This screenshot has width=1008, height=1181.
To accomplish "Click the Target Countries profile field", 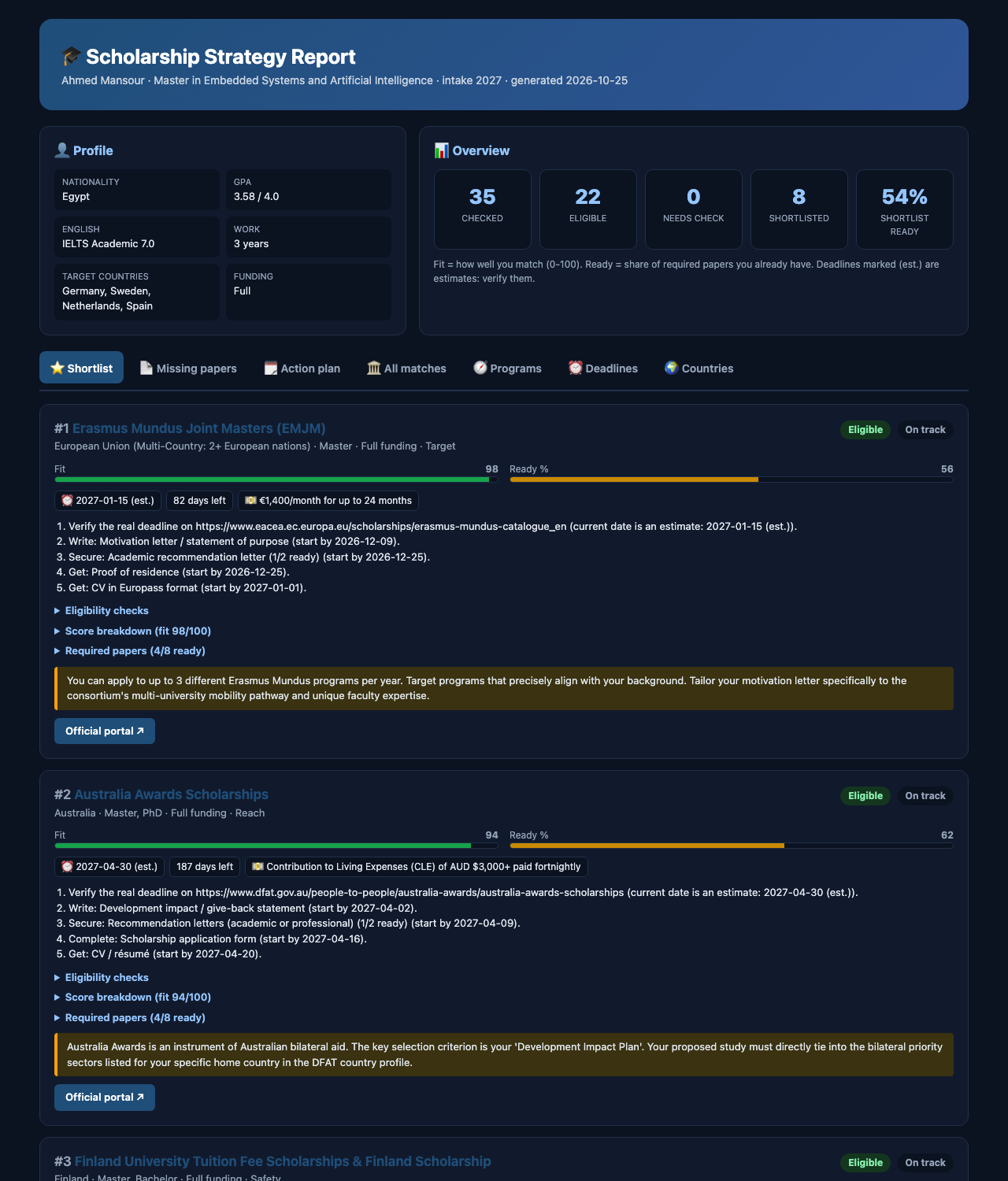I will (x=137, y=292).
